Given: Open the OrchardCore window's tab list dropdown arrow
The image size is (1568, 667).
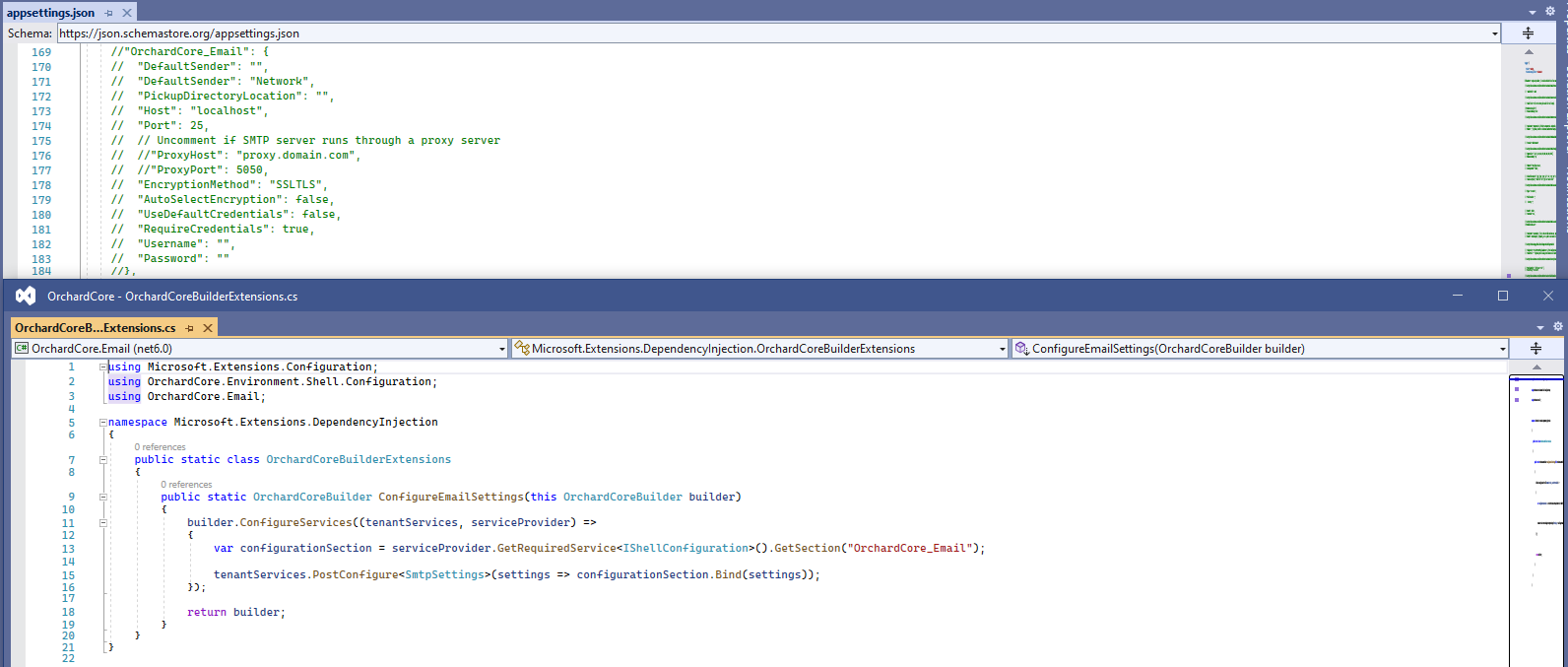Looking at the screenshot, I should [1540, 327].
